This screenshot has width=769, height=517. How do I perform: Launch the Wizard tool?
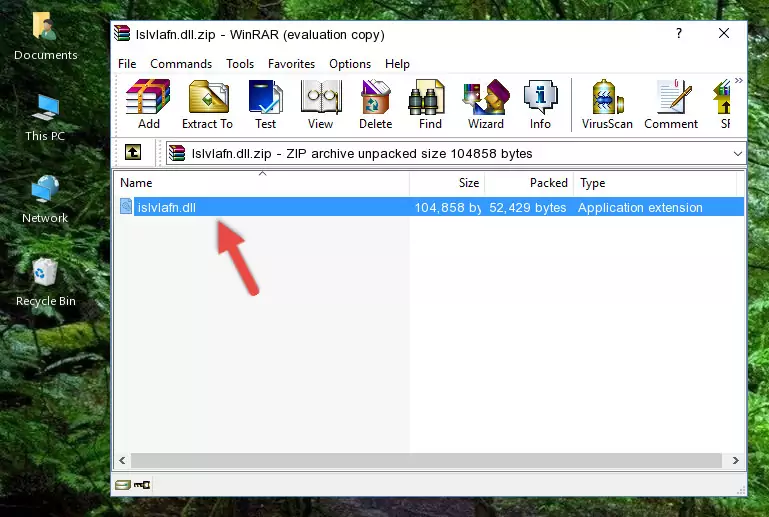(486, 104)
